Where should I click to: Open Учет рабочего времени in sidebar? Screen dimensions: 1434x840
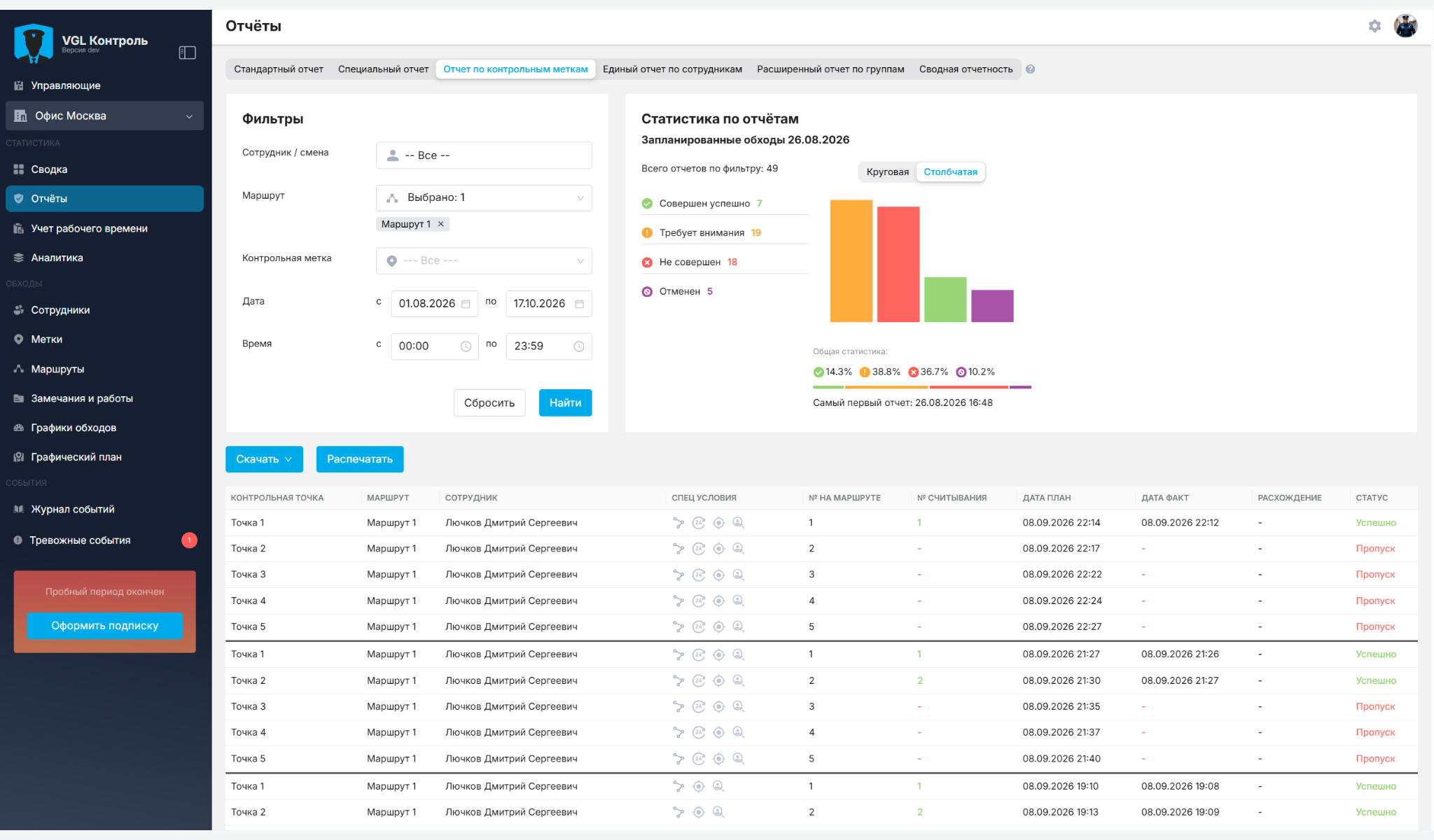pyautogui.click(x=104, y=228)
